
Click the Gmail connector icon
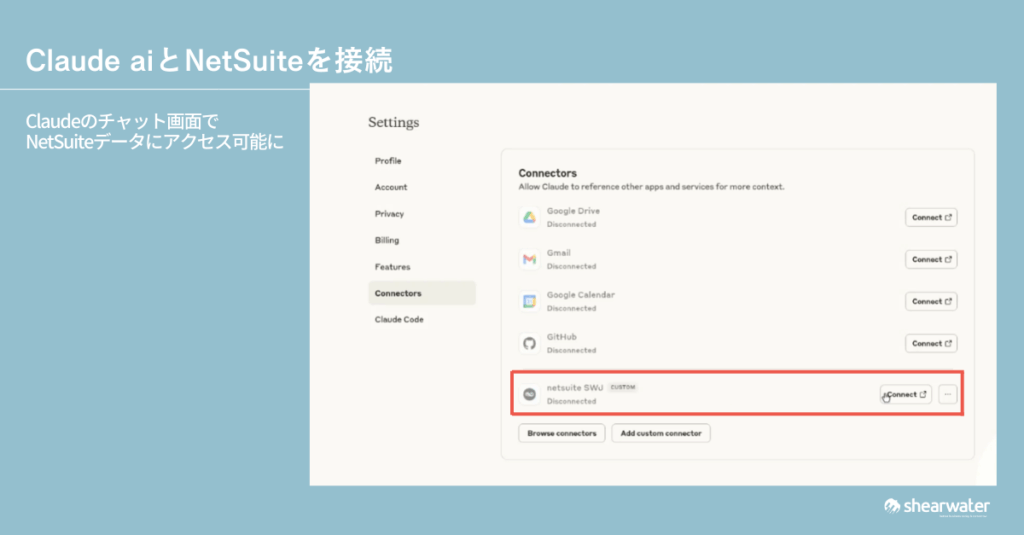pyautogui.click(x=529, y=259)
